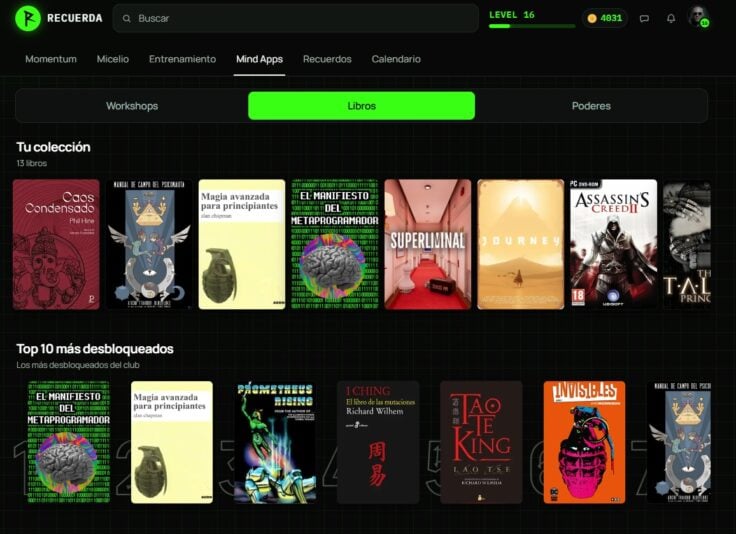
Task: Open the Invisibles comic cover
Action: (584, 442)
